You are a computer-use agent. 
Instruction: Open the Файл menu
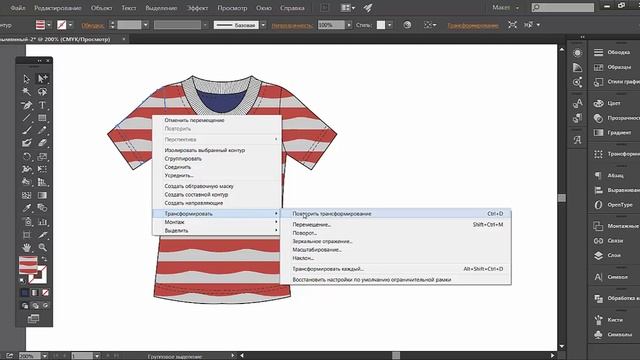[18, 8]
